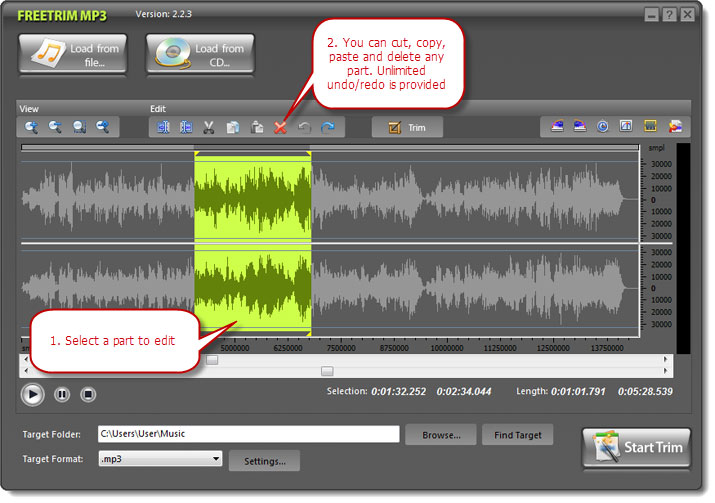Click the FREETRIM MP3 title logo
The width and height of the screenshot is (715, 503).
62,16
